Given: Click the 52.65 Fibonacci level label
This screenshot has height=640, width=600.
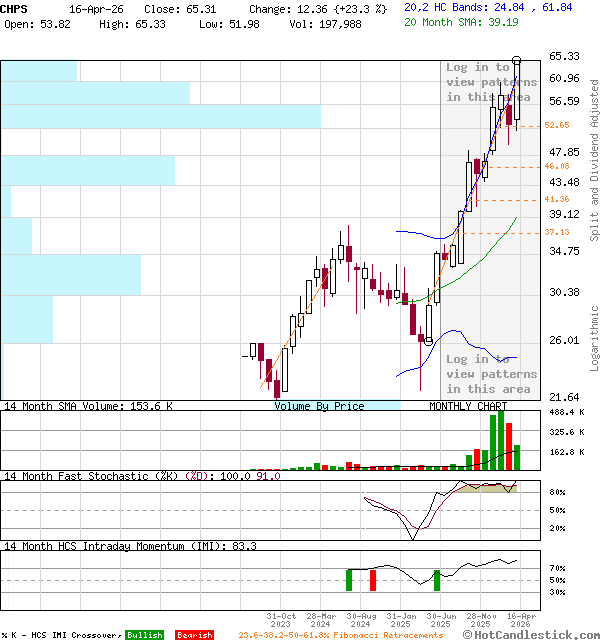Looking at the screenshot, I should click(557, 125).
